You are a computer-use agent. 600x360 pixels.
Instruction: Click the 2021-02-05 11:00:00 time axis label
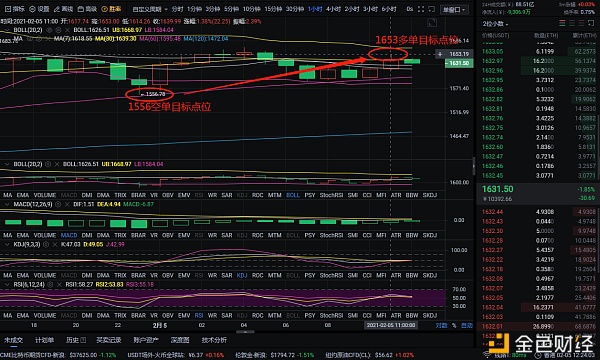click(x=390, y=325)
